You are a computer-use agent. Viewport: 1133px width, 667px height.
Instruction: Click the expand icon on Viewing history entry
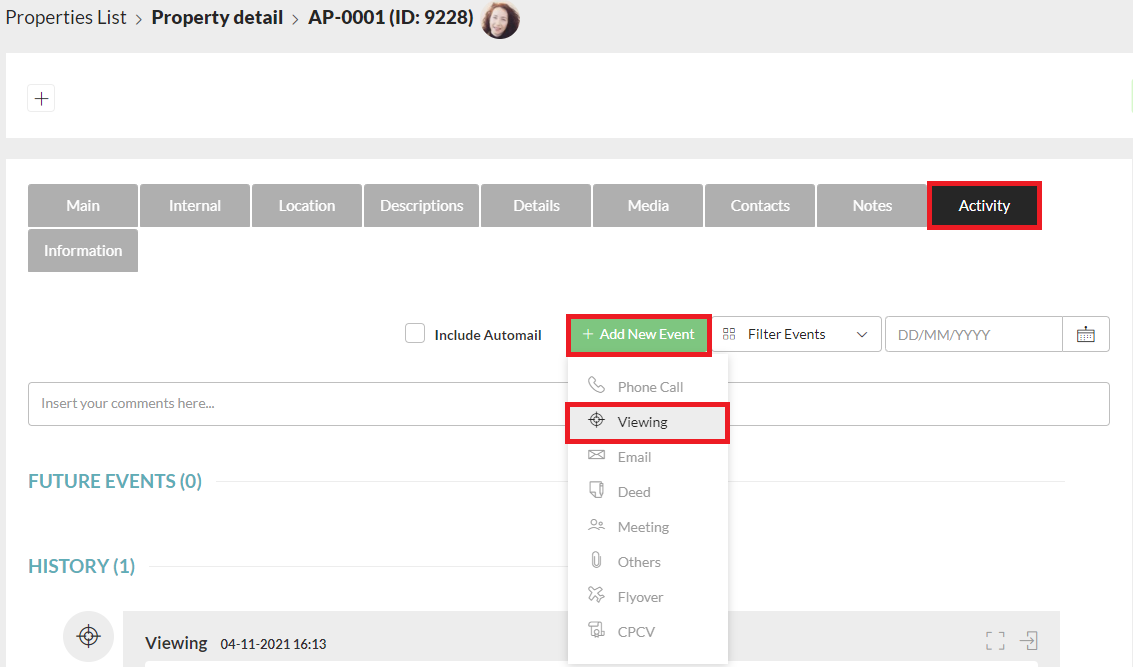pyautogui.click(x=994, y=641)
